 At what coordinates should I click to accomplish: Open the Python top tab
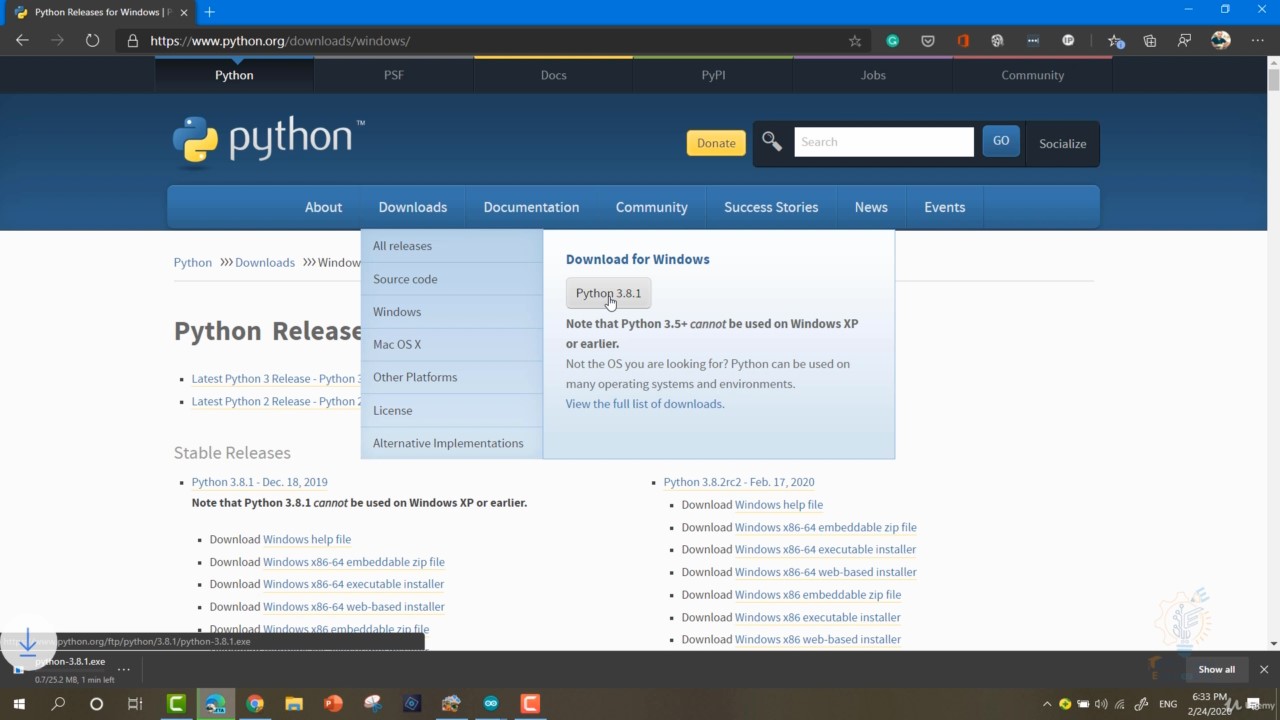click(234, 75)
